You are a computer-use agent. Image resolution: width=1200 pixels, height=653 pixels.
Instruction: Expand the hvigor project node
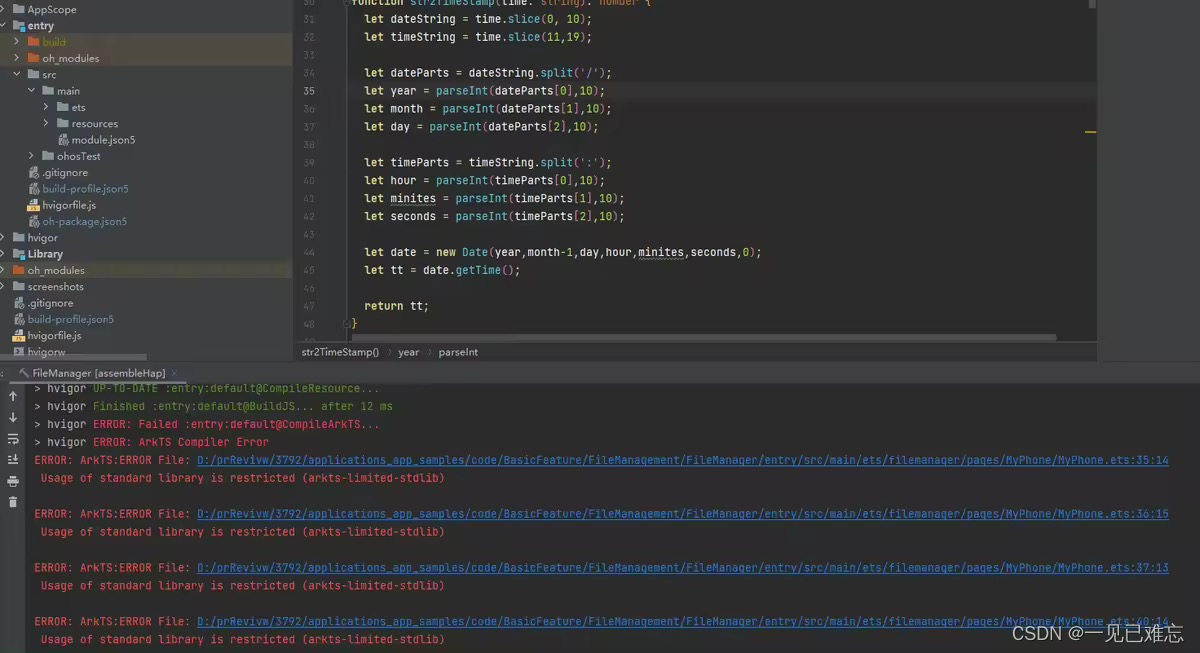point(6,238)
